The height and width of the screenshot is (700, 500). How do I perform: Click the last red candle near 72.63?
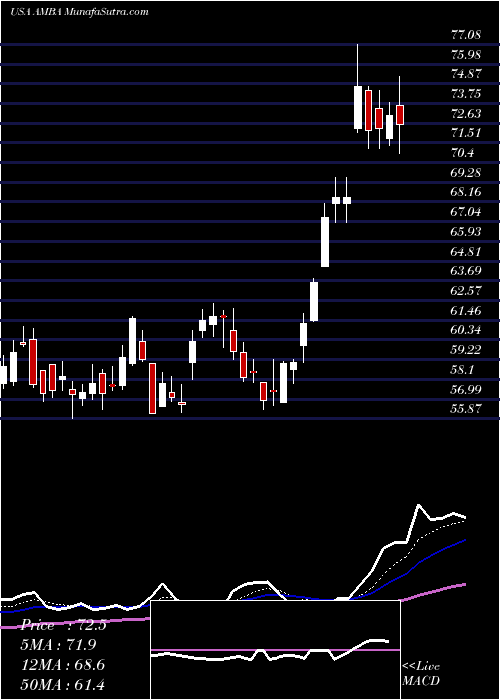(400, 115)
